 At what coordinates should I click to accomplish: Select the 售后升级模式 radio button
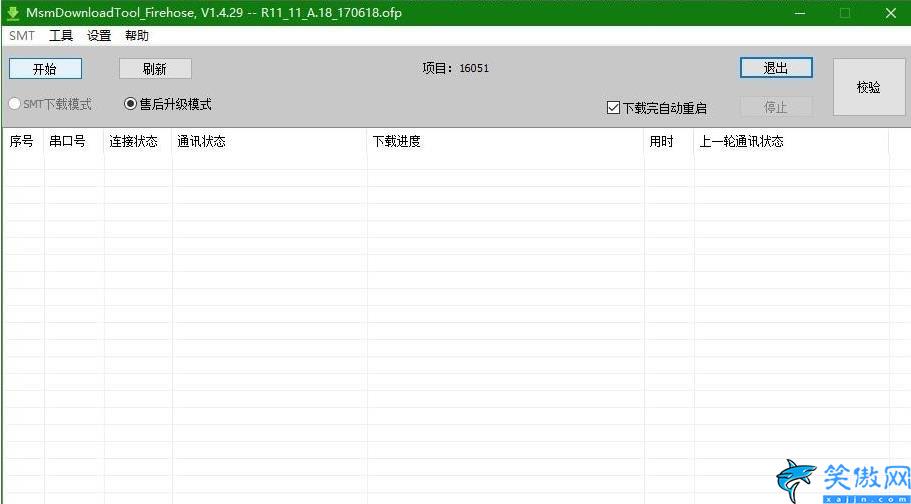(168, 104)
